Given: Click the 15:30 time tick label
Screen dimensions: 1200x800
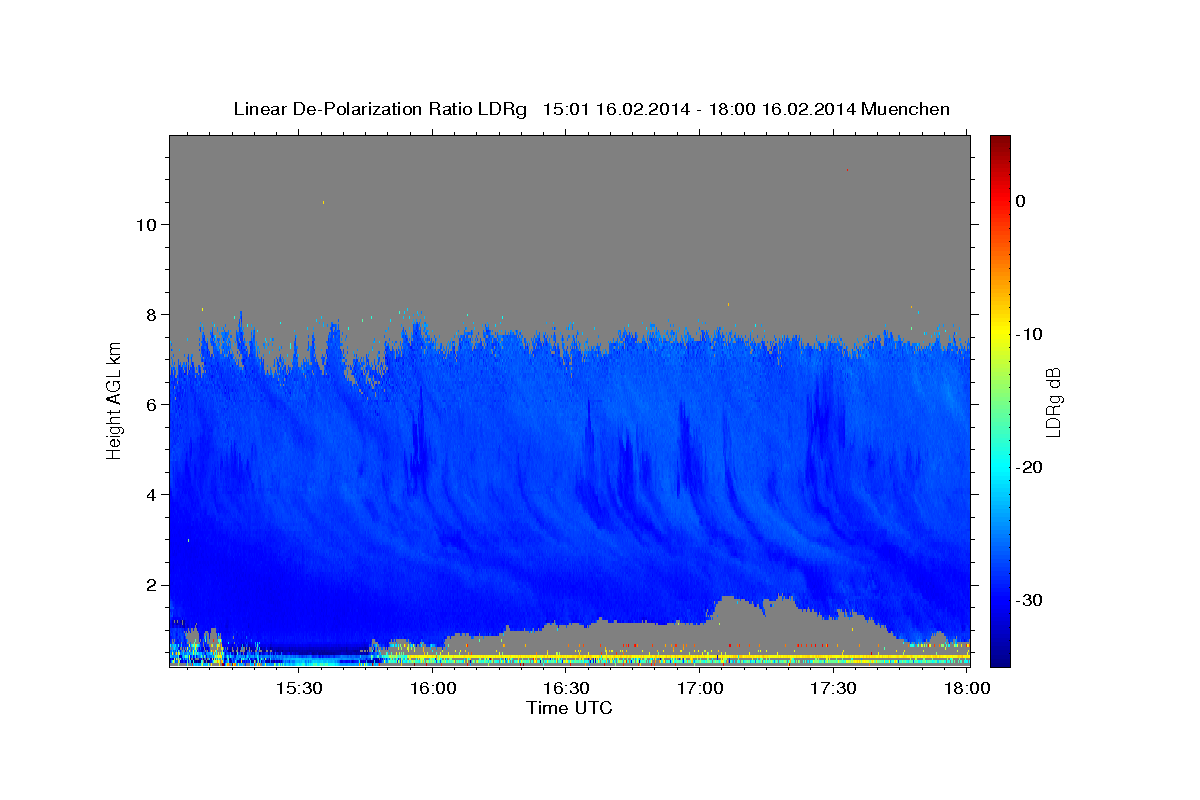Looking at the screenshot, I should (298, 688).
